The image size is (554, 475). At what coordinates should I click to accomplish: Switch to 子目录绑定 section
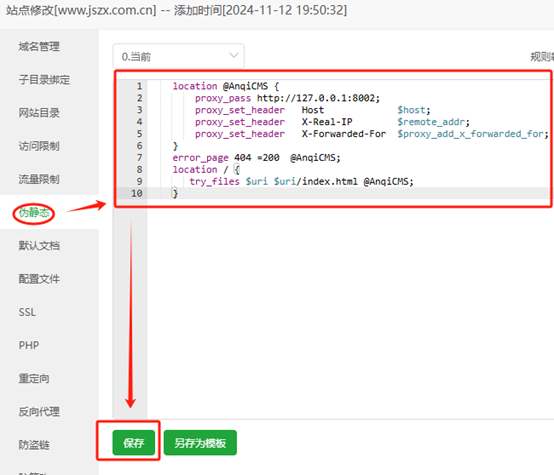[x=44, y=80]
